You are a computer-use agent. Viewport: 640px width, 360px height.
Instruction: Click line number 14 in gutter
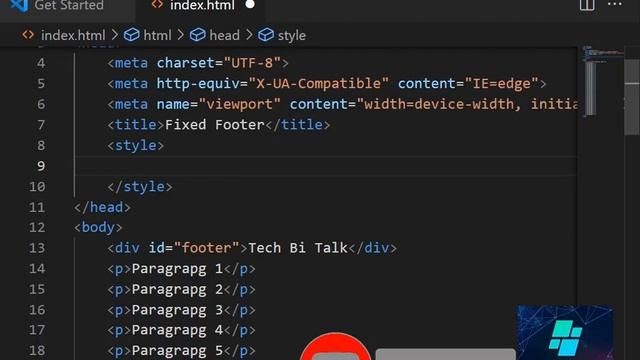tap(37, 269)
